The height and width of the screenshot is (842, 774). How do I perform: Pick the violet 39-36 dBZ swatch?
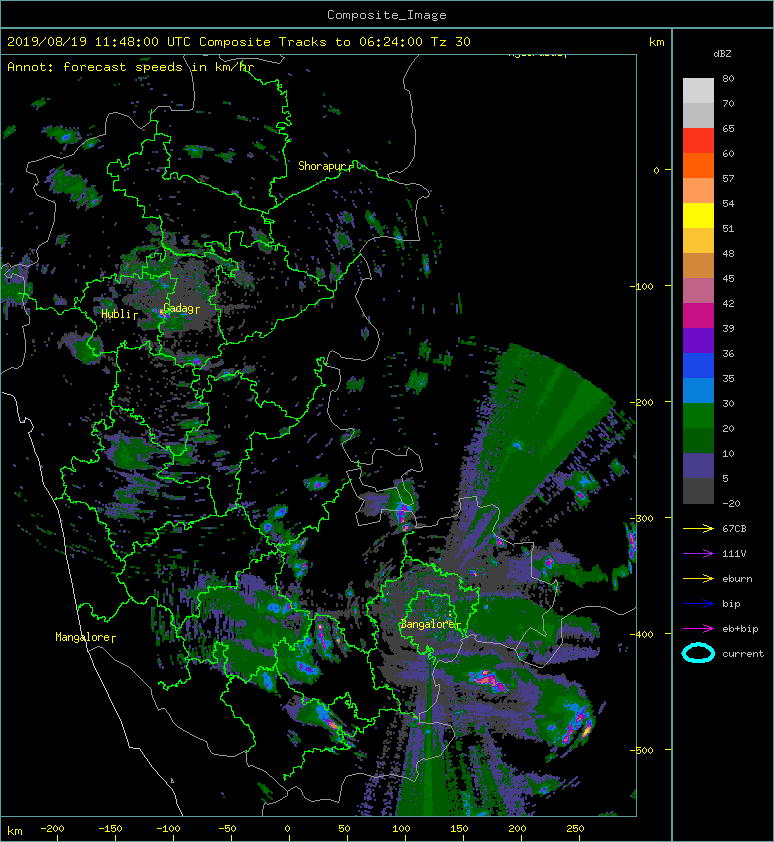[x=698, y=341]
